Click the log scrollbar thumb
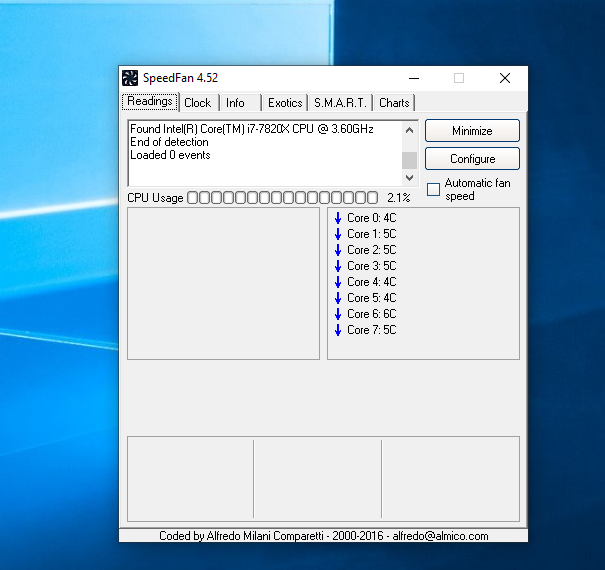 409,160
